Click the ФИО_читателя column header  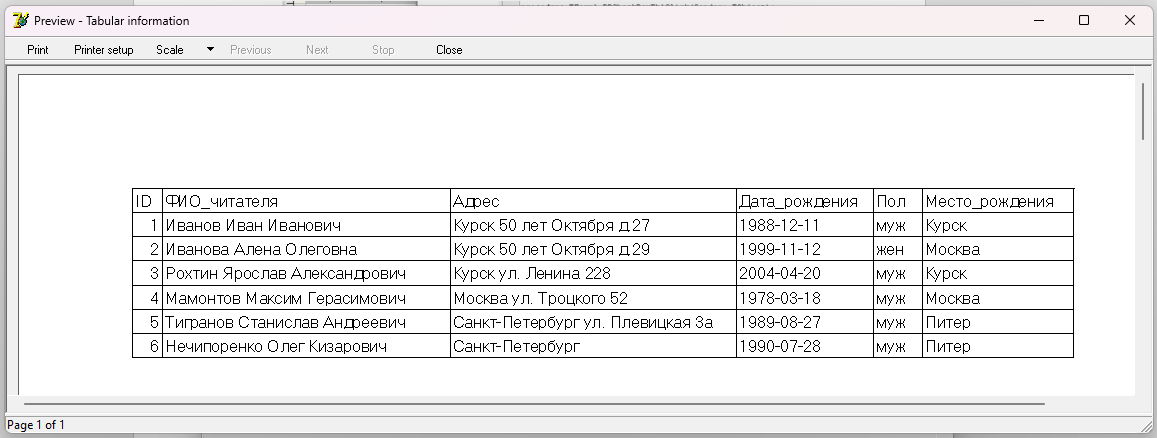click(306, 201)
